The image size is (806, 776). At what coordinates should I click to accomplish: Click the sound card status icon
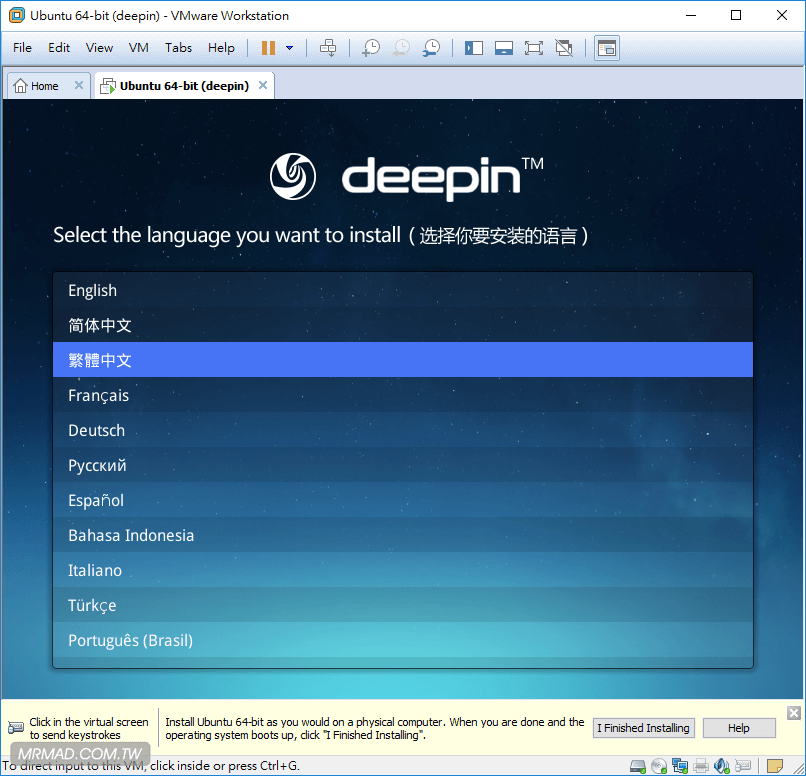pos(723,766)
